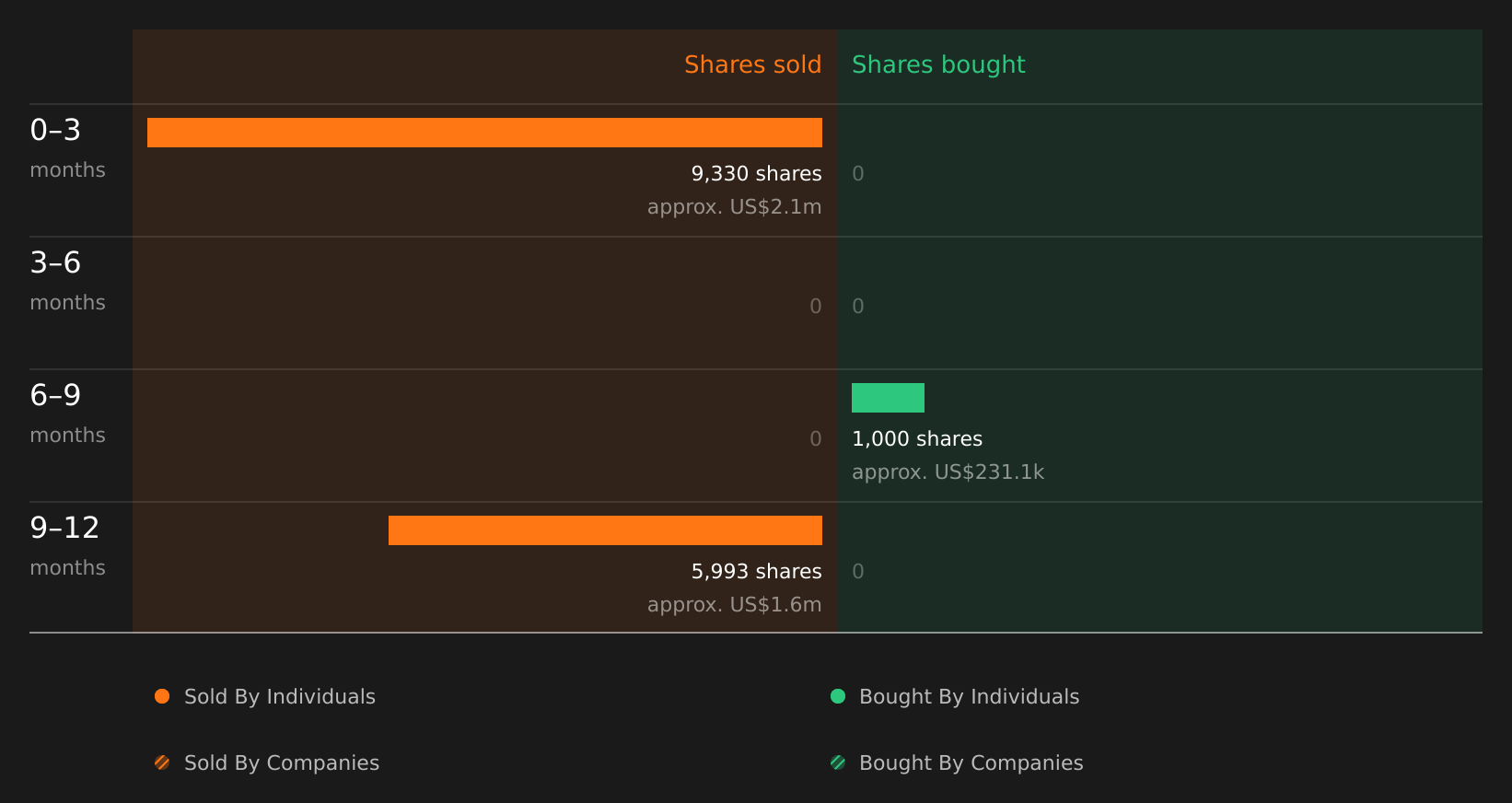Select the green 6–9 months bought bar
The image size is (1512, 803).
888,398
